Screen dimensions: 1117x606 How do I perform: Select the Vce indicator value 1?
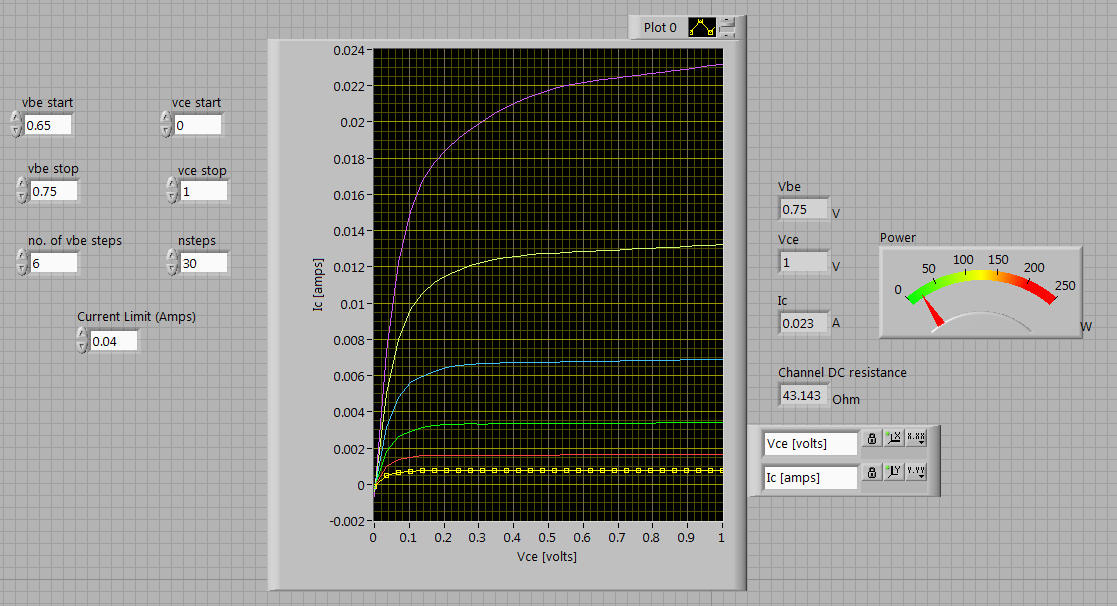804,263
